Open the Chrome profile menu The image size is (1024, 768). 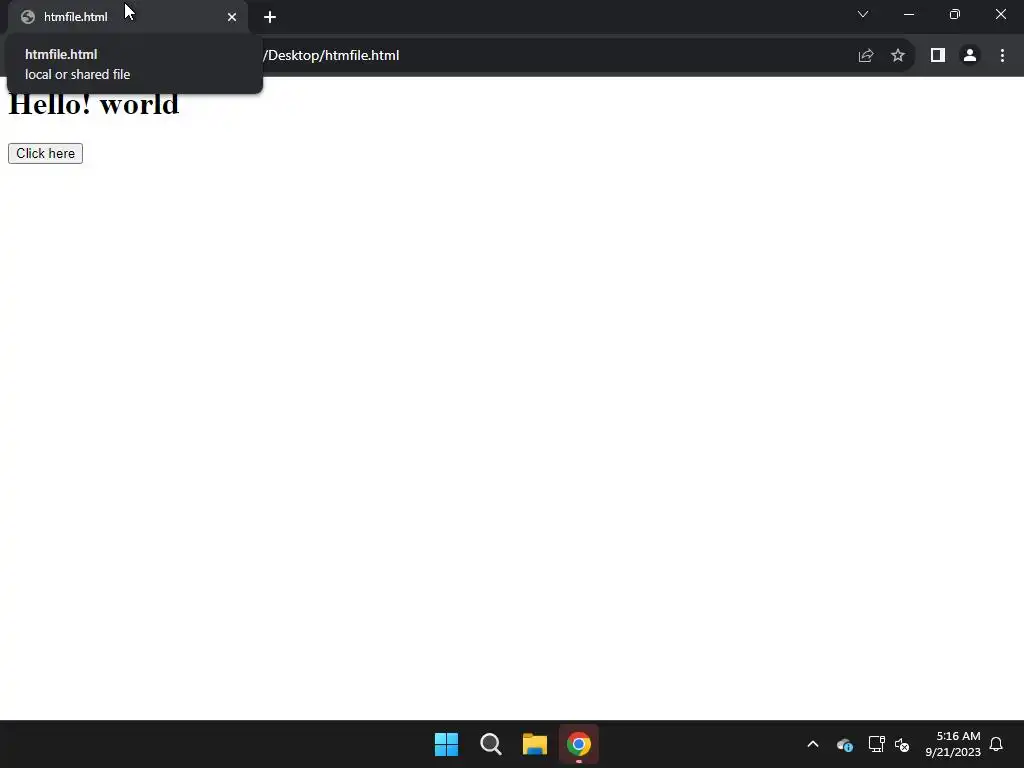pos(970,56)
